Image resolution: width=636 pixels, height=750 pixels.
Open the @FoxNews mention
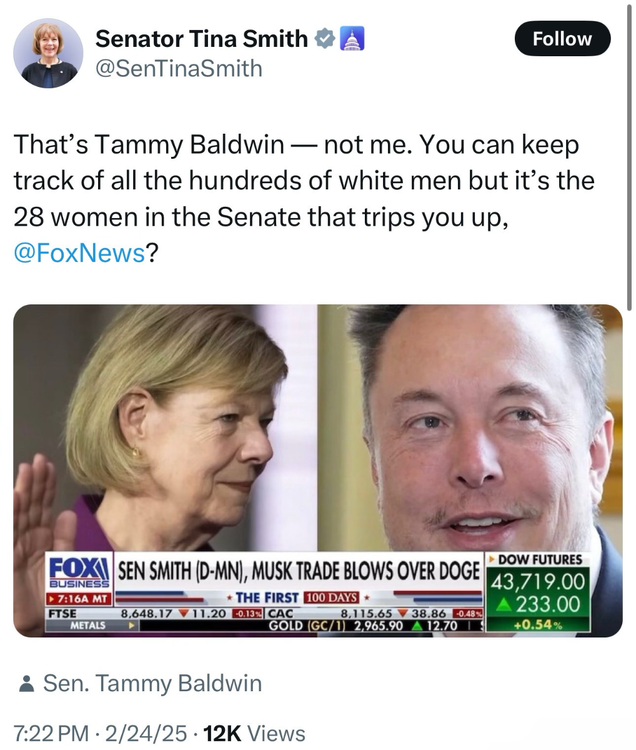pyautogui.click(x=79, y=253)
